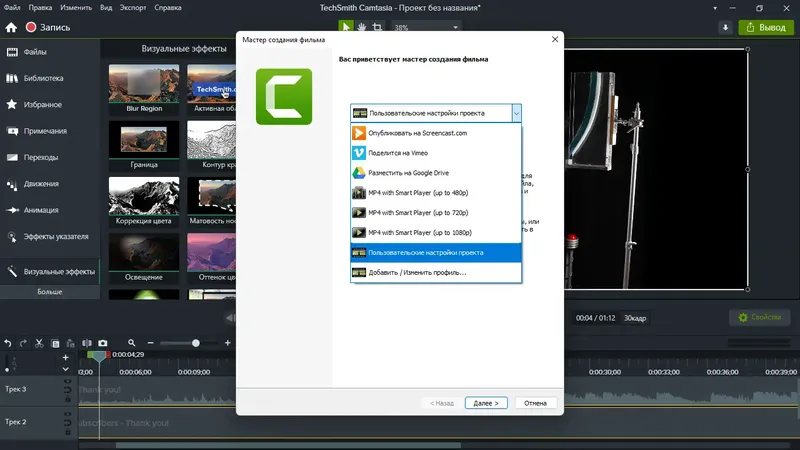This screenshot has height=450, width=800.
Task: Click the download arrow icon
Action: pos(726,28)
